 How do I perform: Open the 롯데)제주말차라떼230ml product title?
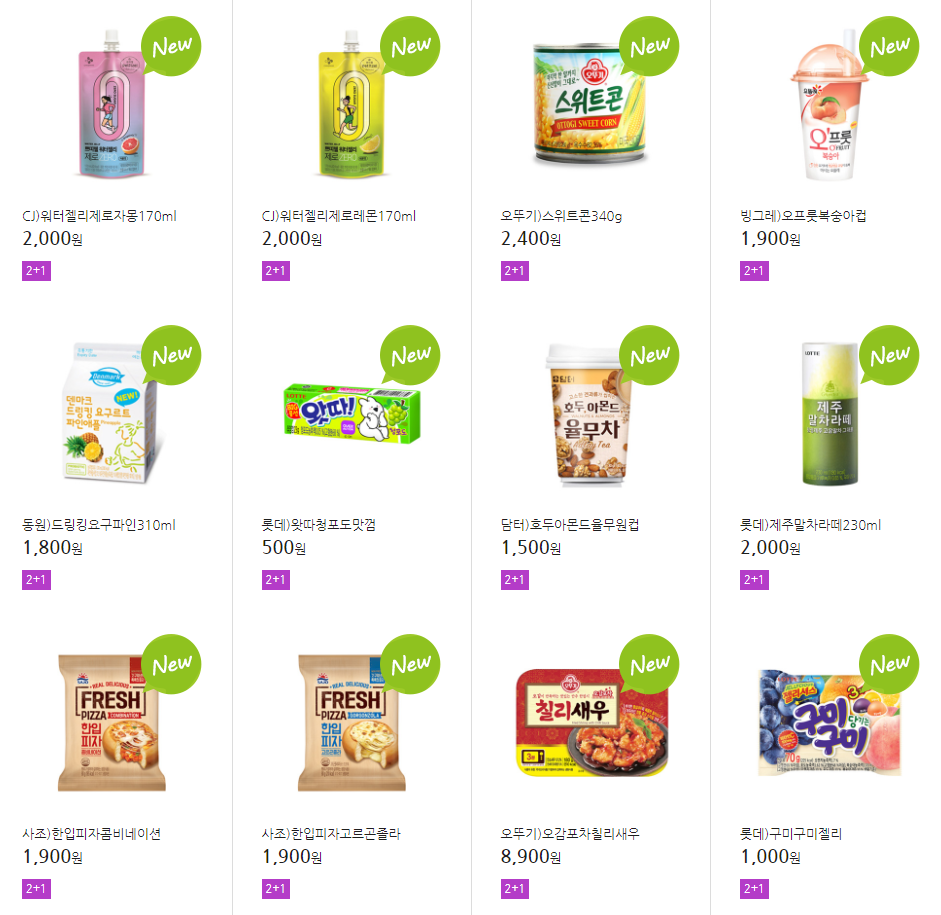(810, 525)
